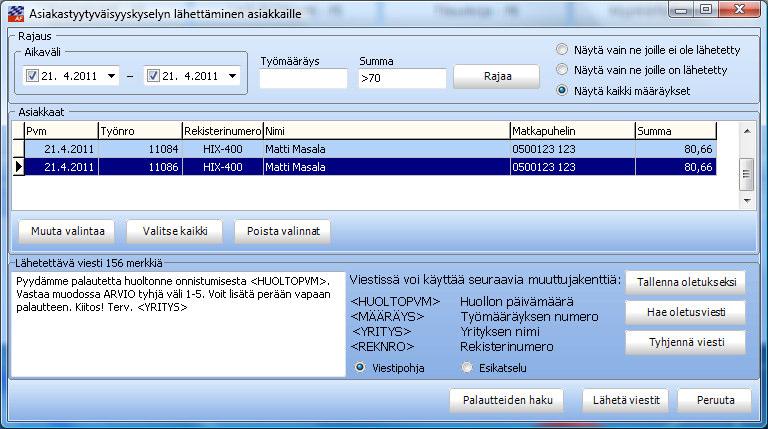
Task: Minimize the dialog window
Action: tap(681, 9)
